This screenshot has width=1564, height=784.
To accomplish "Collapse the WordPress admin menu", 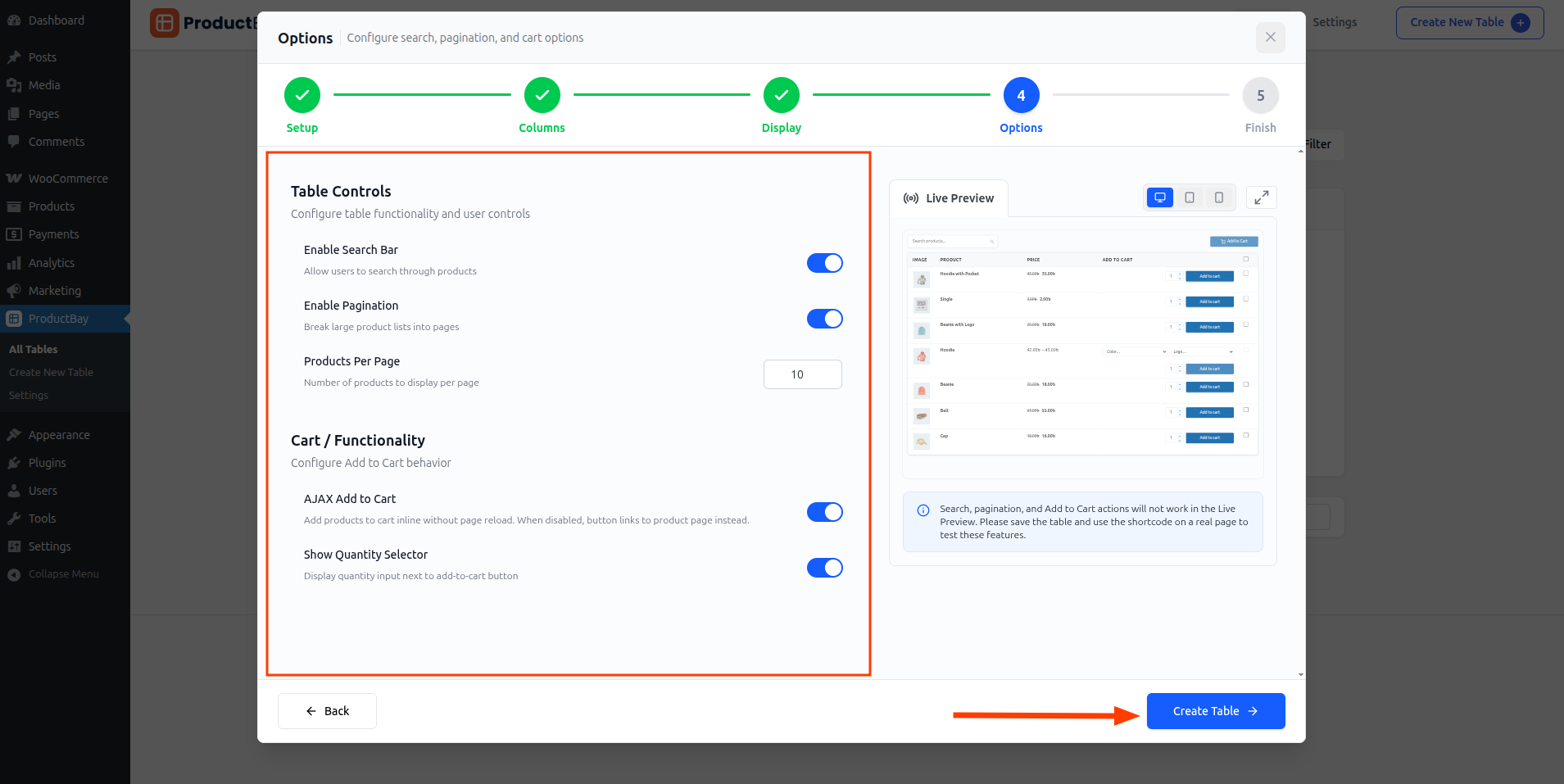I will pos(63,574).
